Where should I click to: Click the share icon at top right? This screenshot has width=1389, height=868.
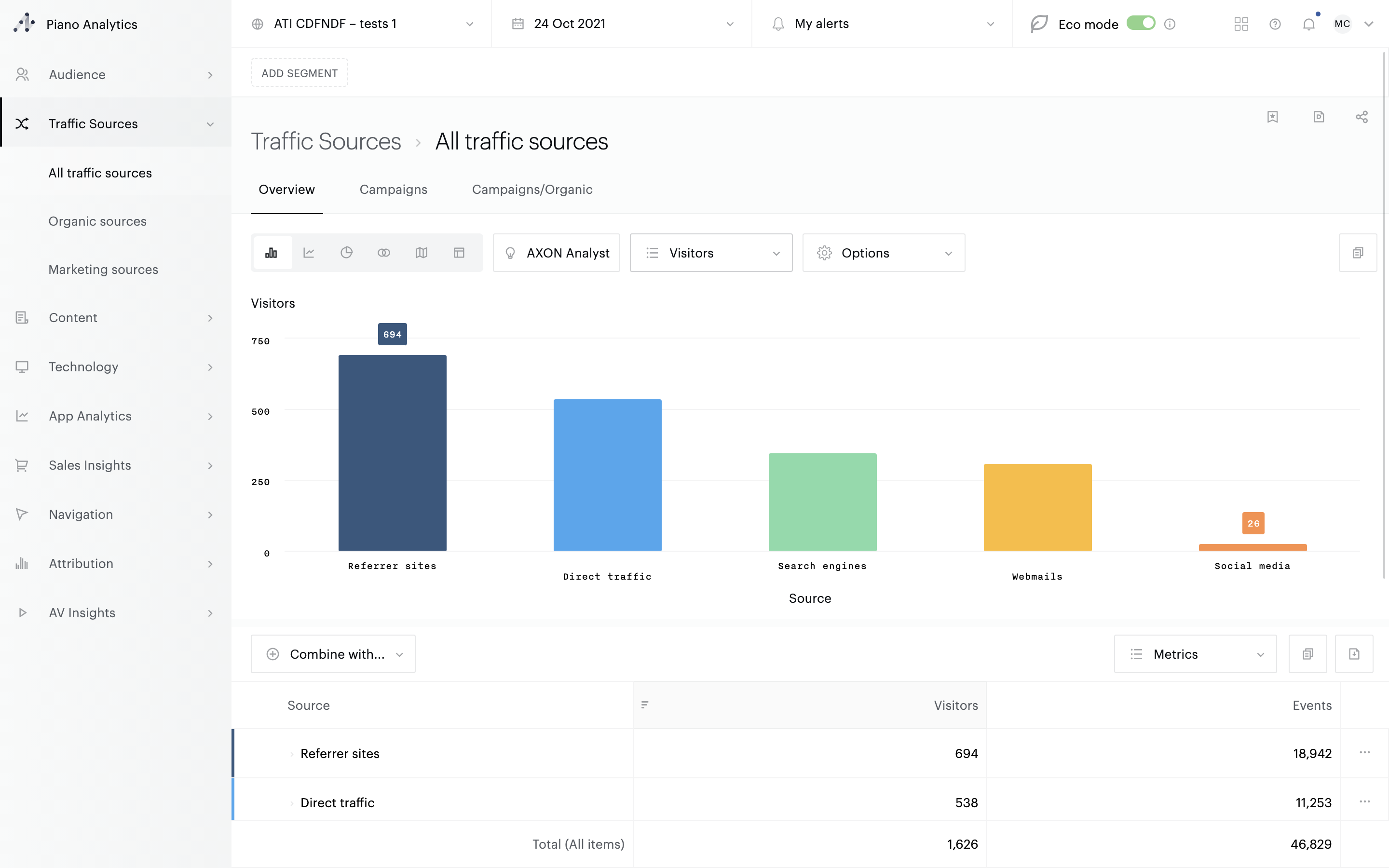pyautogui.click(x=1362, y=117)
